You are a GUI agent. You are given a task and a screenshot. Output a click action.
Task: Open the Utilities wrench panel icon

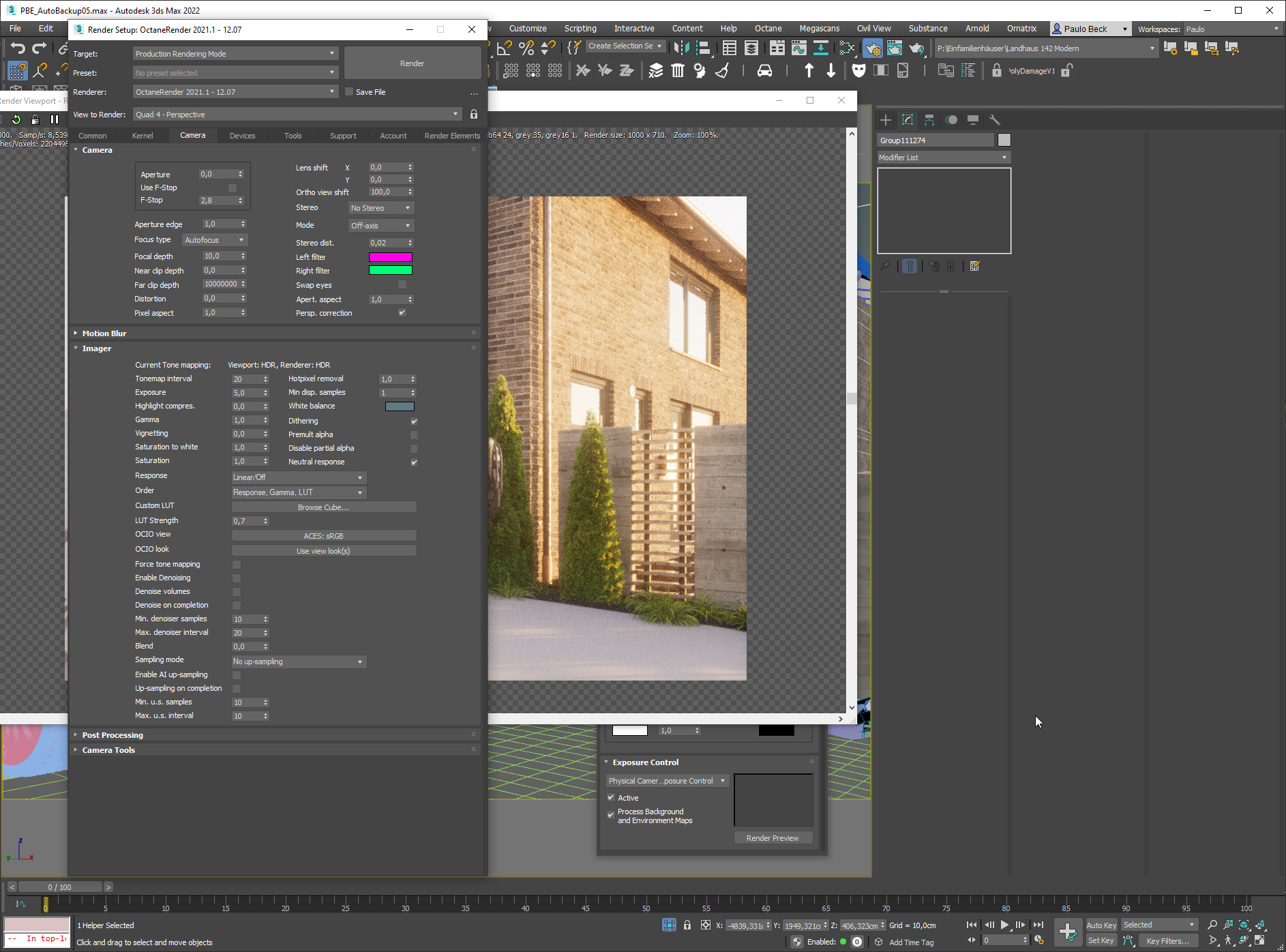click(x=995, y=120)
